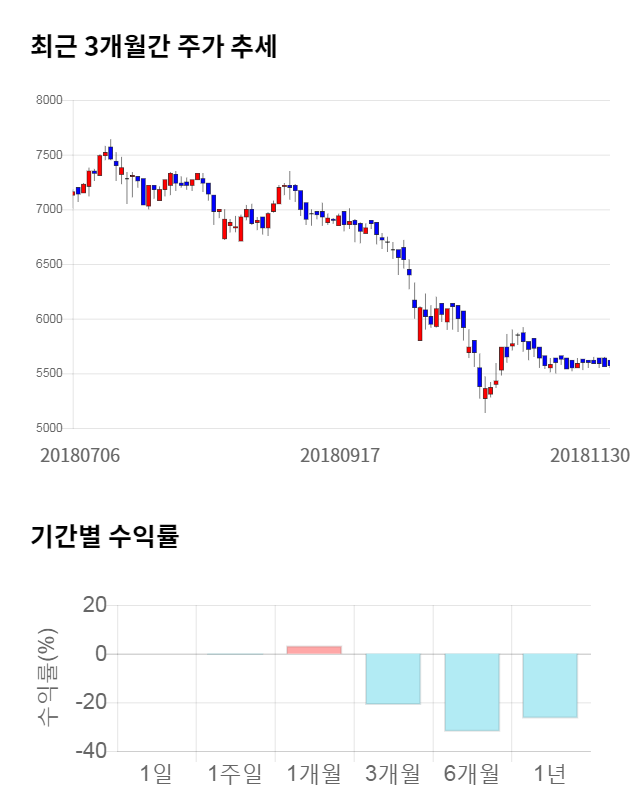Click the 20181130 end date label
640x810 pixels.
coord(590,455)
